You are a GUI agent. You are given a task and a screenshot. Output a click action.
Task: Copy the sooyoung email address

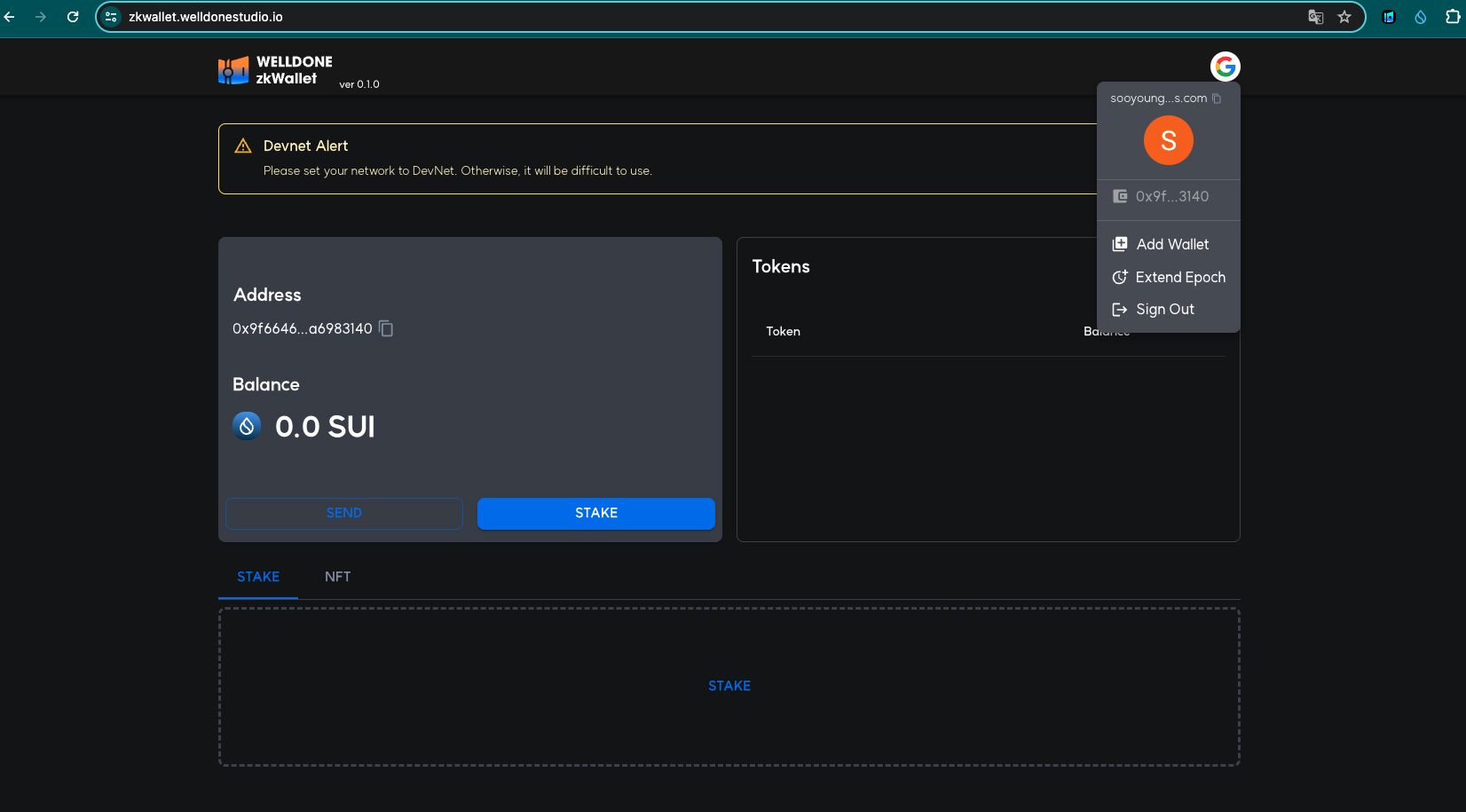[x=1217, y=98]
